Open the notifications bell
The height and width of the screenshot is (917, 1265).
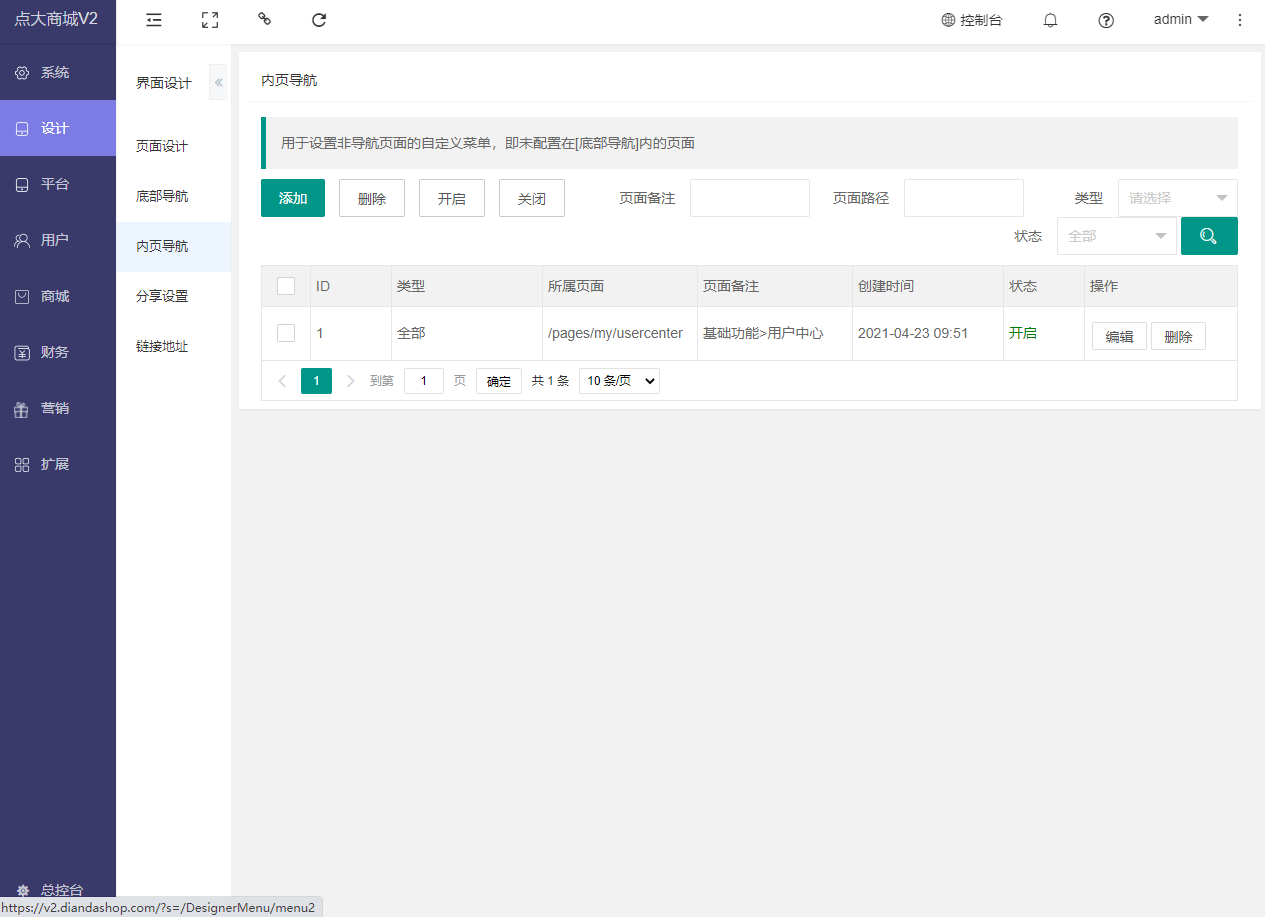pos(1050,20)
